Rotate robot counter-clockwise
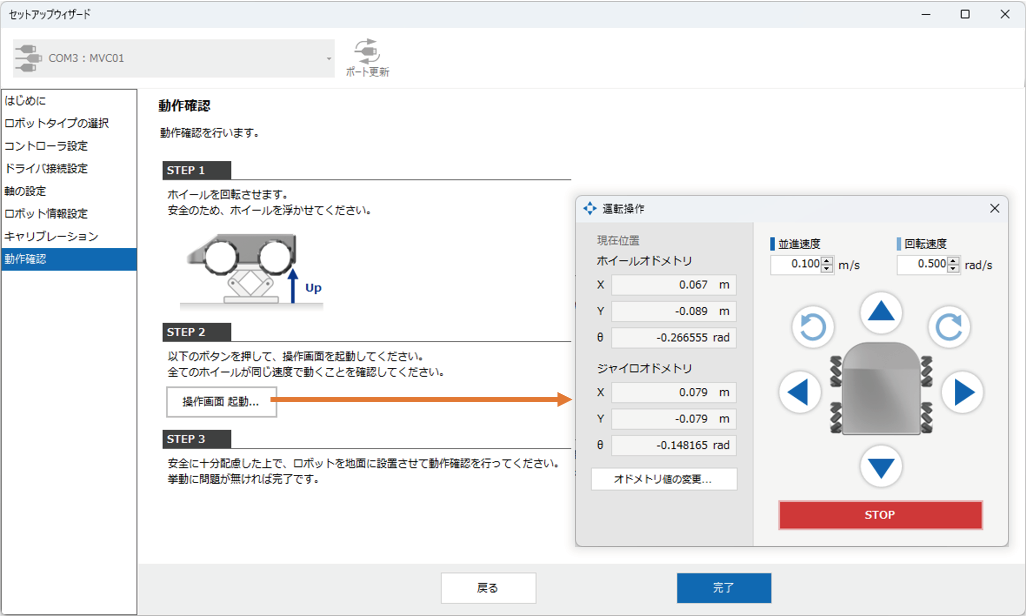This screenshot has width=1026, height=616. [813, 326]
